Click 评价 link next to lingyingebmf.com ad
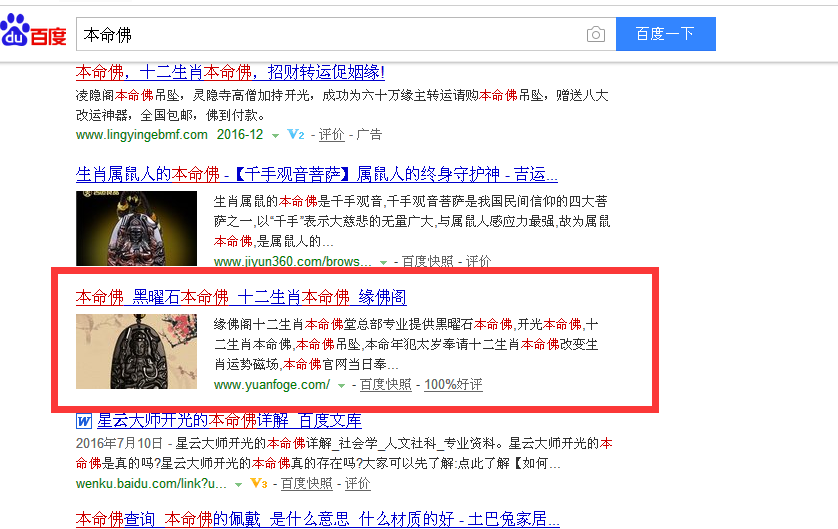The width and height of the screenshot is (838, 529). point(331,135)
